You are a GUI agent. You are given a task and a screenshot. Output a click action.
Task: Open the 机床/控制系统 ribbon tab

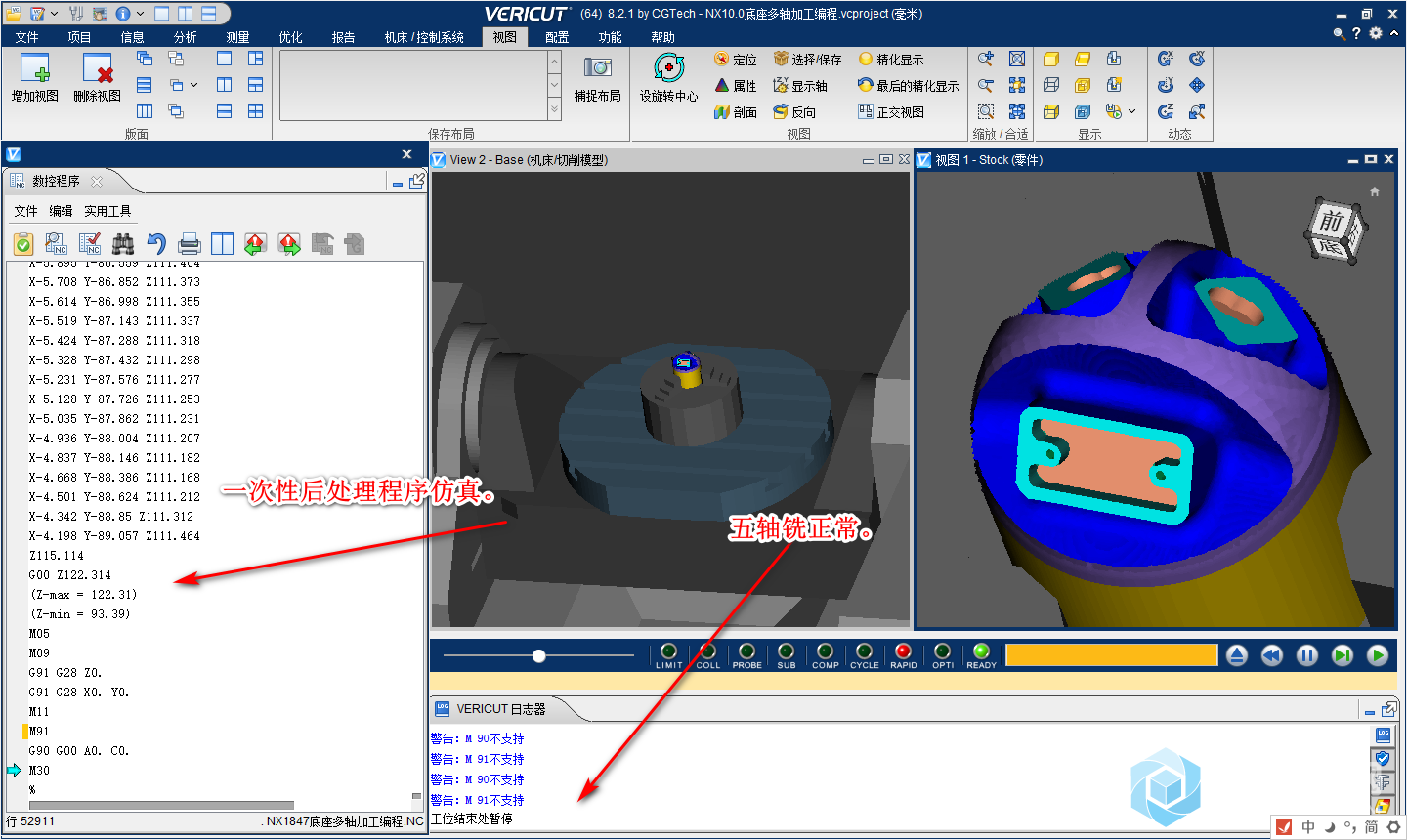click(x=424, y=37)
